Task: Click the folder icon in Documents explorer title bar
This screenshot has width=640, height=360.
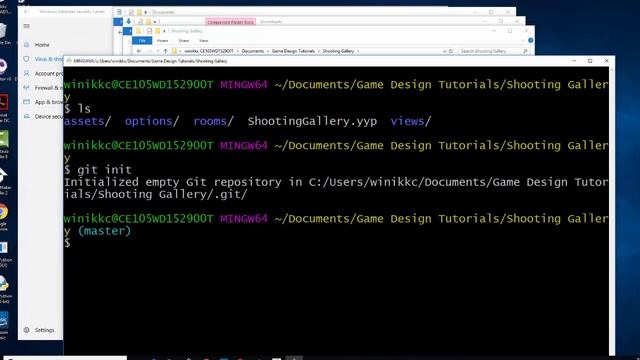Action: tap(140, 12)
